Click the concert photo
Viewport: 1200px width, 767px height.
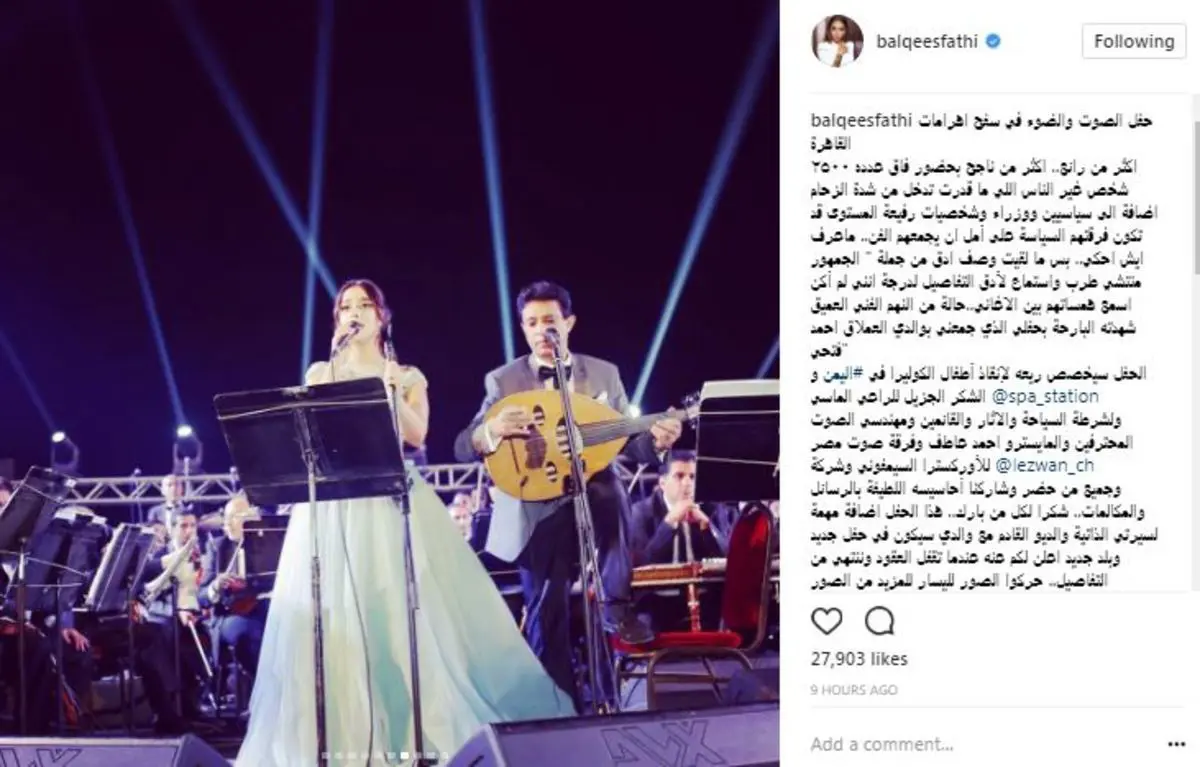[x=390, y=383]
